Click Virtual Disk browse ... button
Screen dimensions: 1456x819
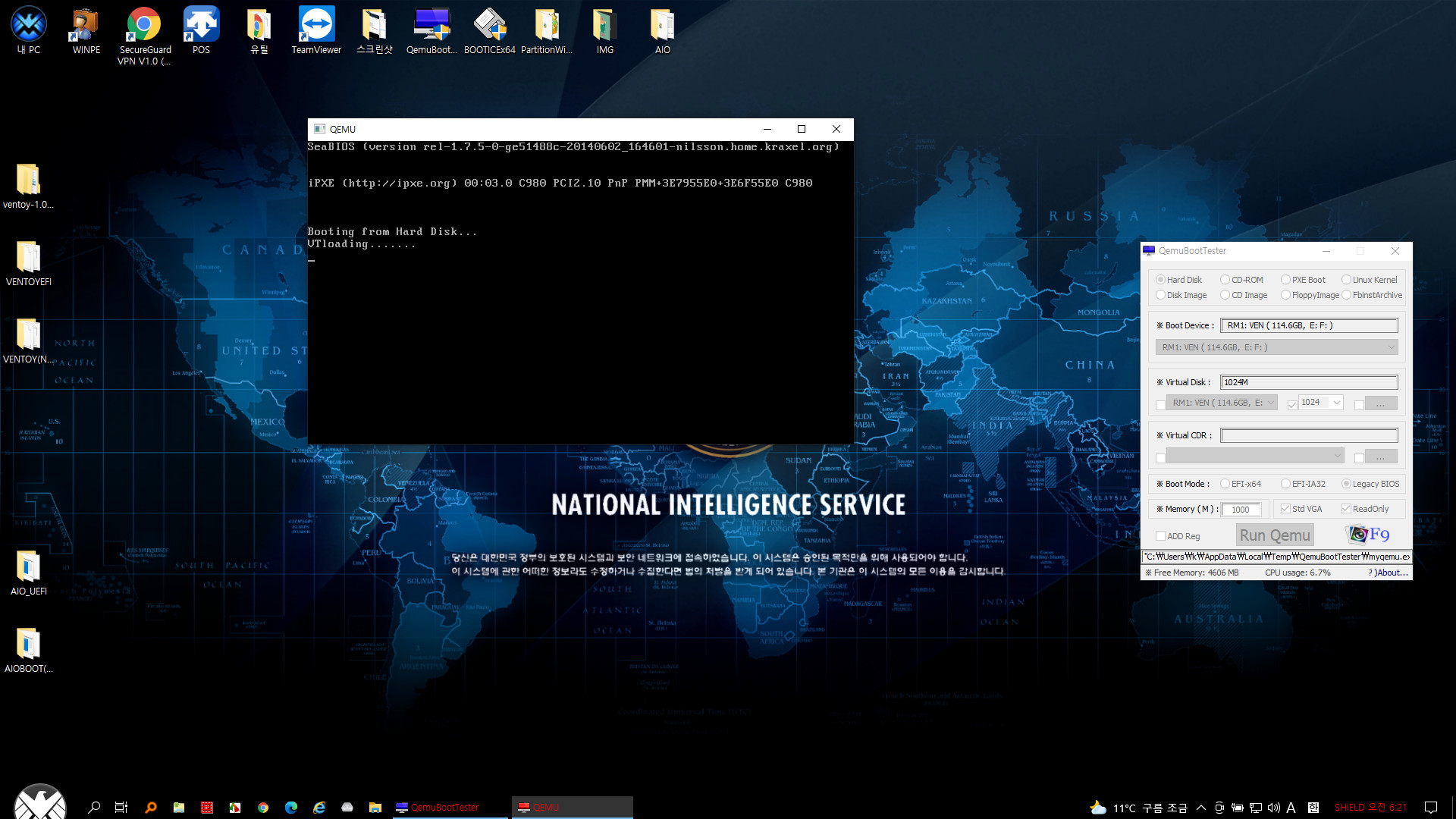1381,403
